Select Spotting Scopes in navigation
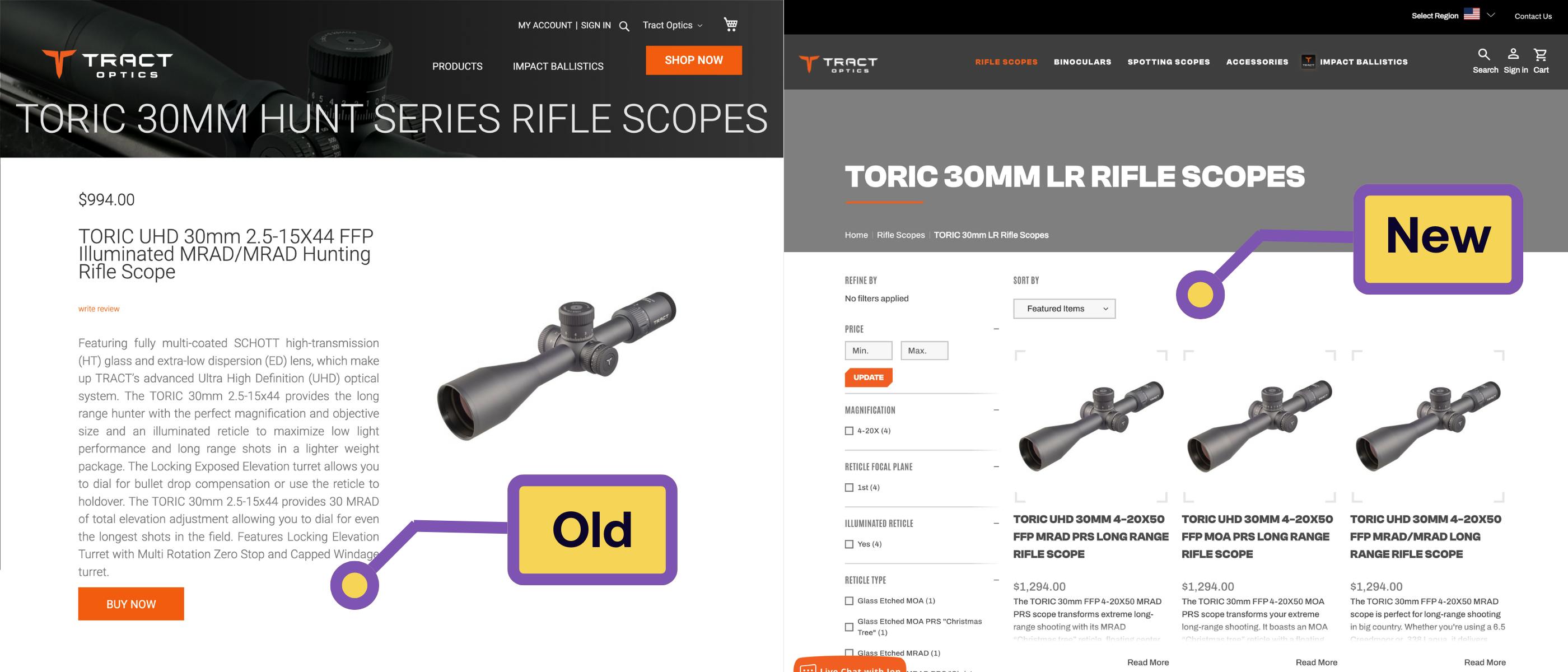 [x=1169, y=62]
